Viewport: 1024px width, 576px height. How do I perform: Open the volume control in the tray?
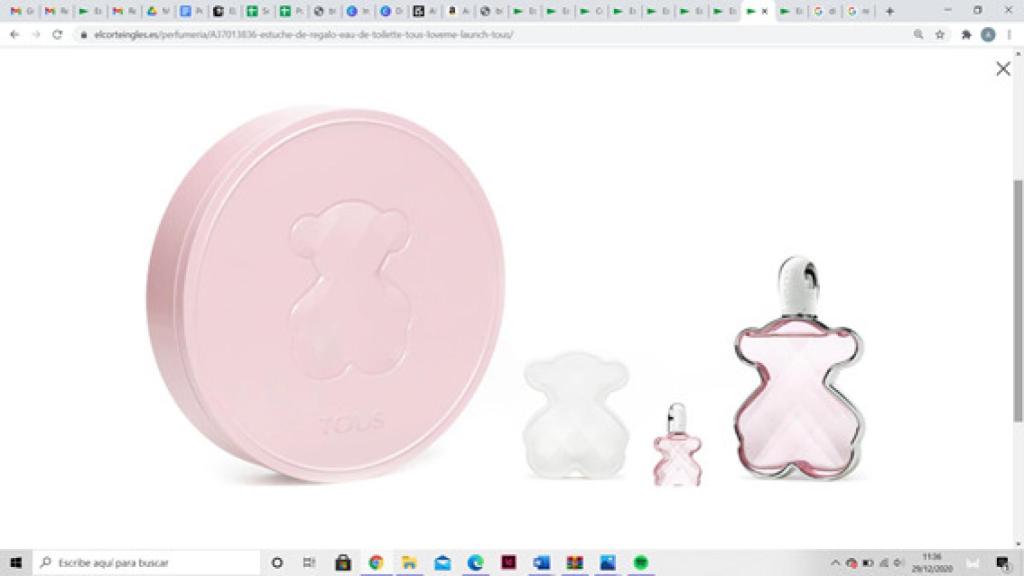click(899, 562)
